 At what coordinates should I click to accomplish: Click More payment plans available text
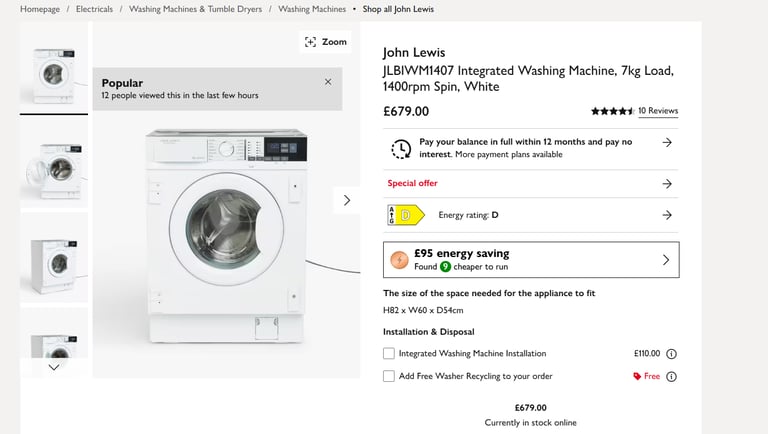[509, 154]
